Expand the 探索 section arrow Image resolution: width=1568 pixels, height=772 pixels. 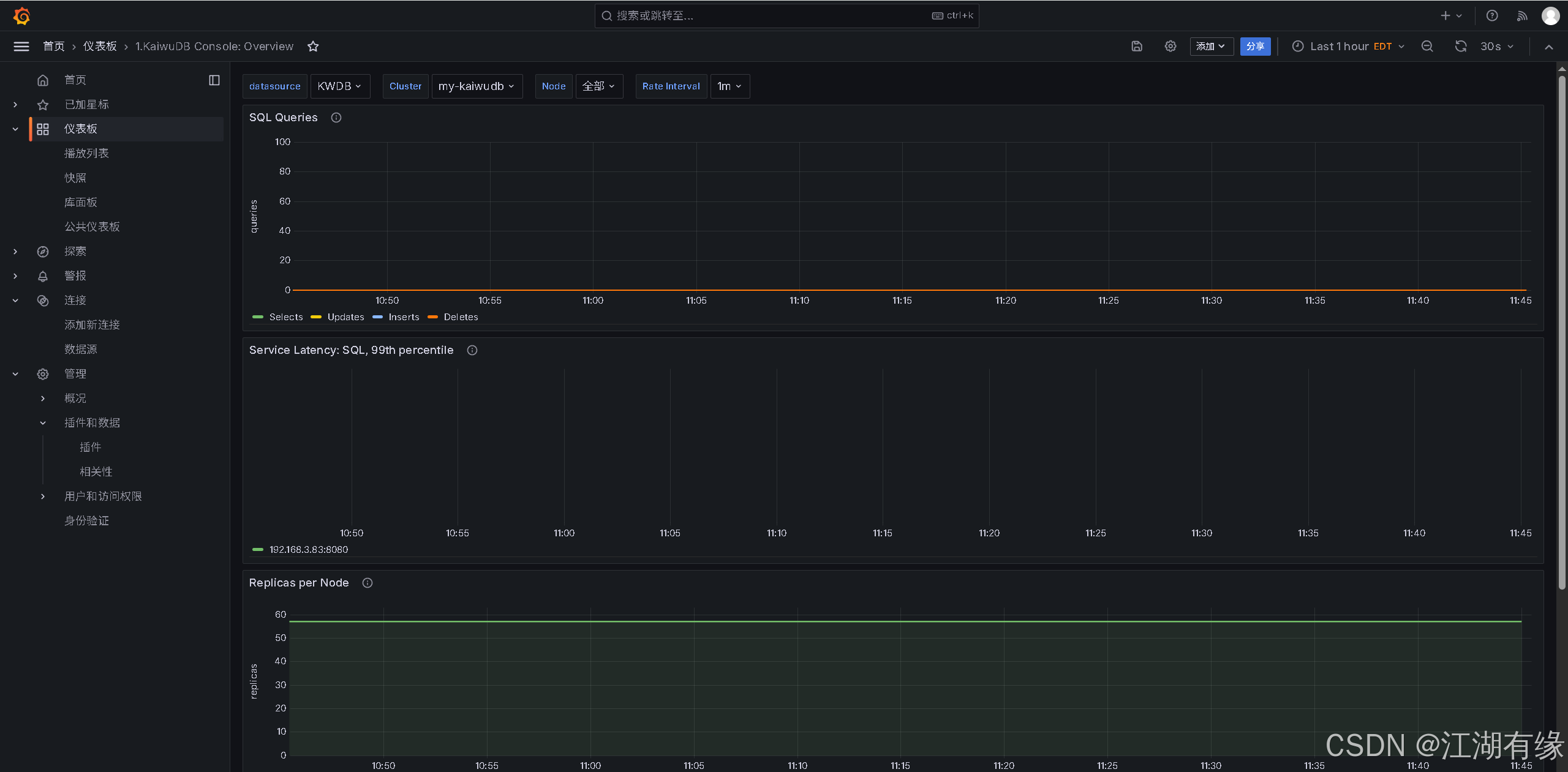click(x=15, y=252)
